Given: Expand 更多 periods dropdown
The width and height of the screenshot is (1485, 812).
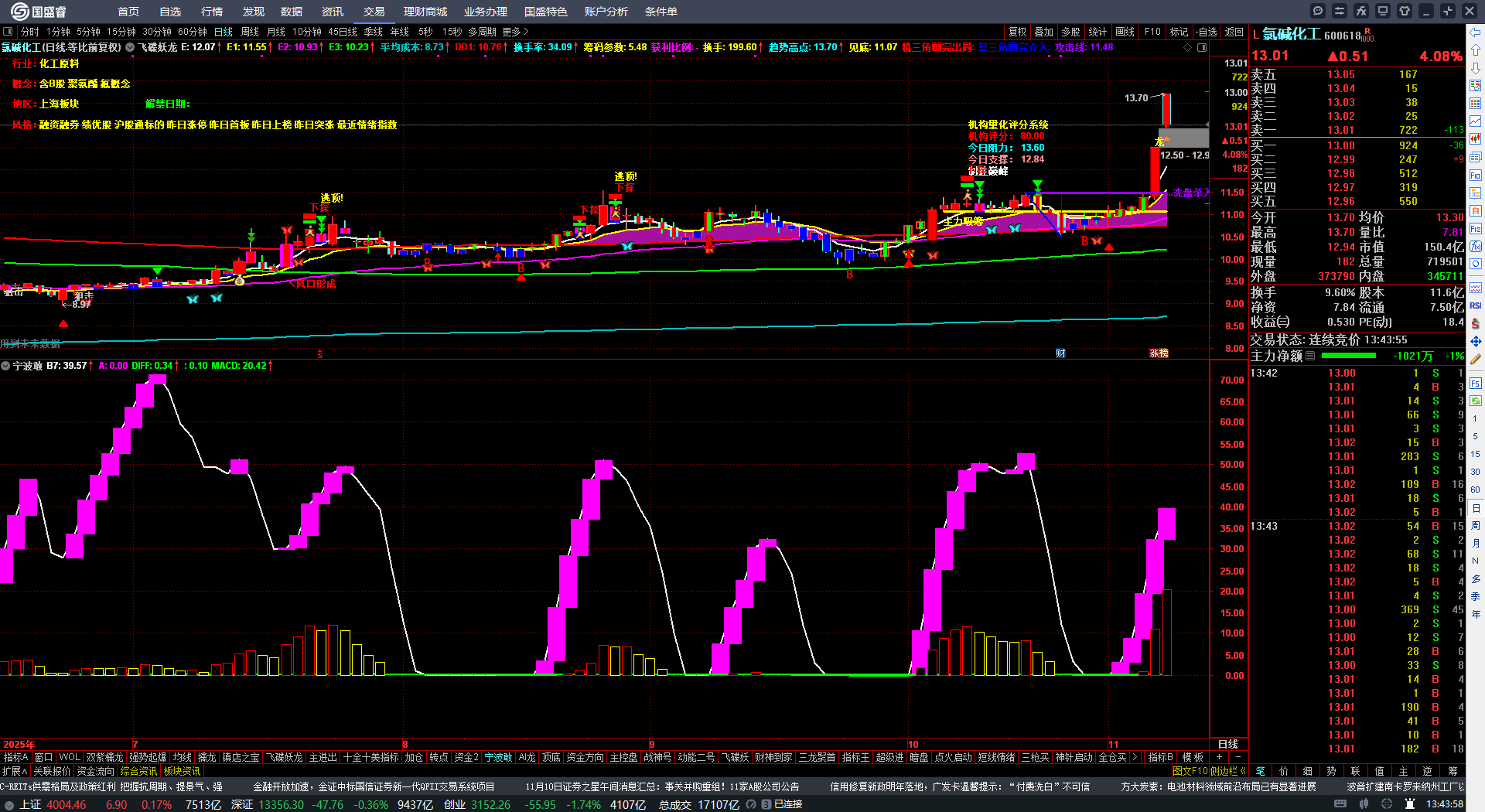Looking at the screenshot, I should (x=515, y=32).
